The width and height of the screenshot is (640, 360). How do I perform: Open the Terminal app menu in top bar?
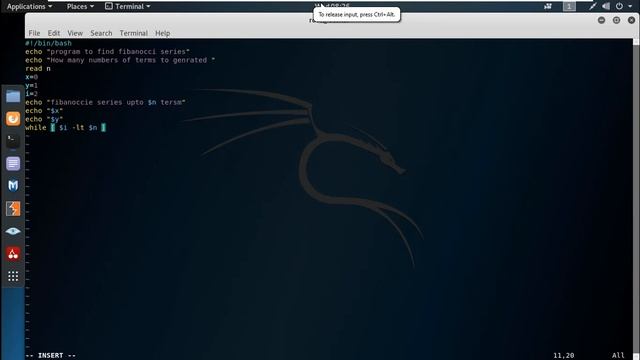coord(127,7)
